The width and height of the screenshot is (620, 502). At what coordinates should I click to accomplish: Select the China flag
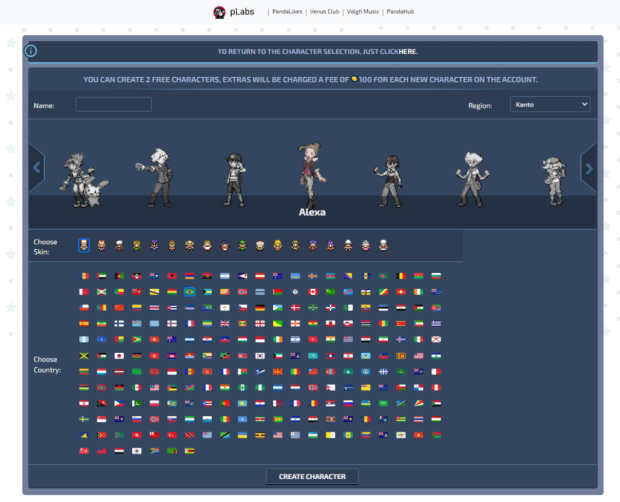click(119, 308)
